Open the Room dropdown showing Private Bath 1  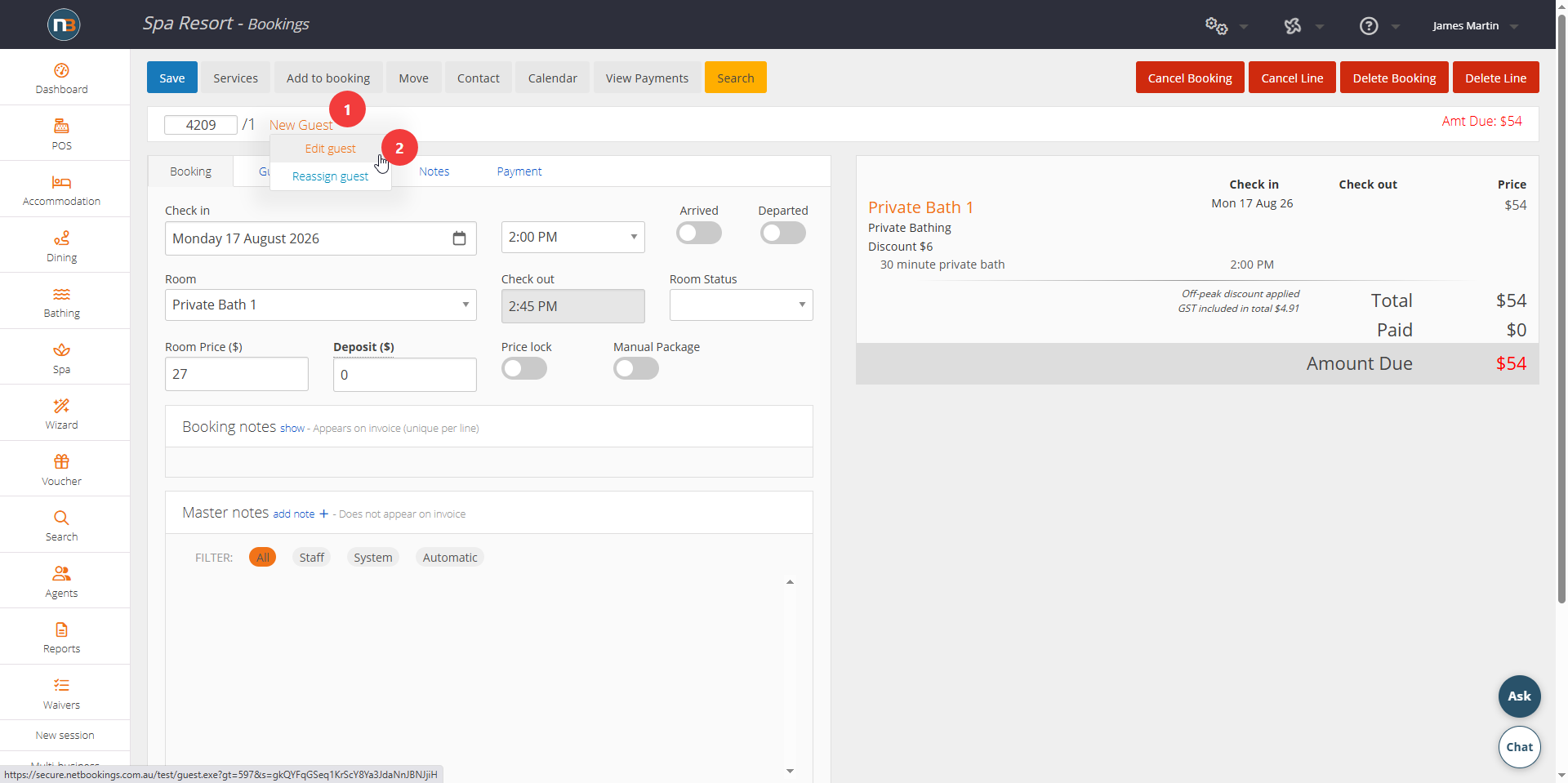point(320,305)
